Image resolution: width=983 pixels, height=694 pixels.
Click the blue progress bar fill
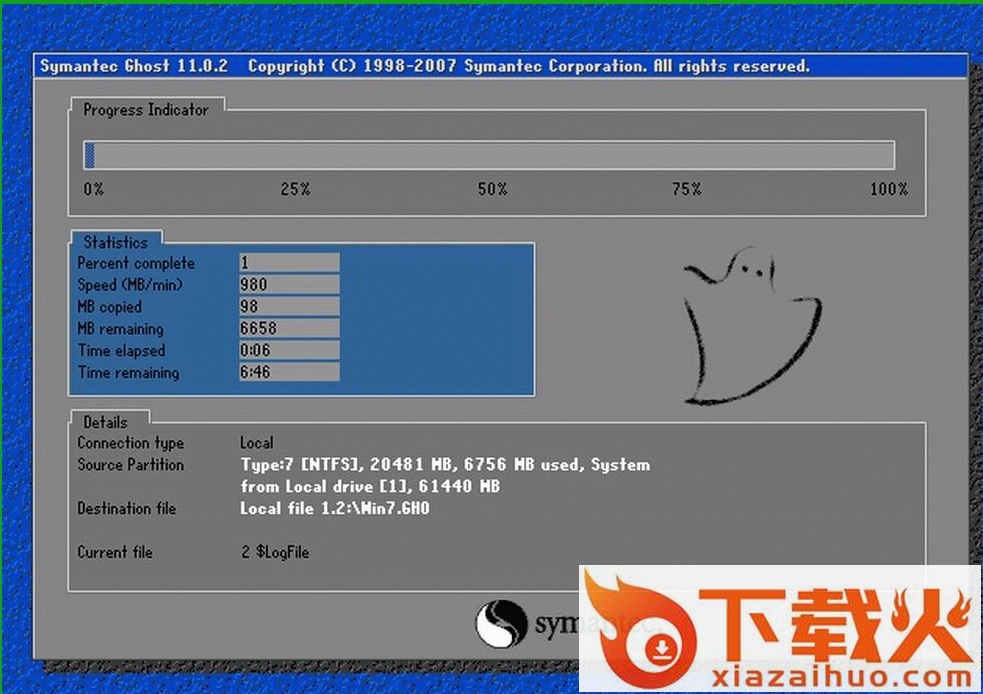(x=90, y=155)
